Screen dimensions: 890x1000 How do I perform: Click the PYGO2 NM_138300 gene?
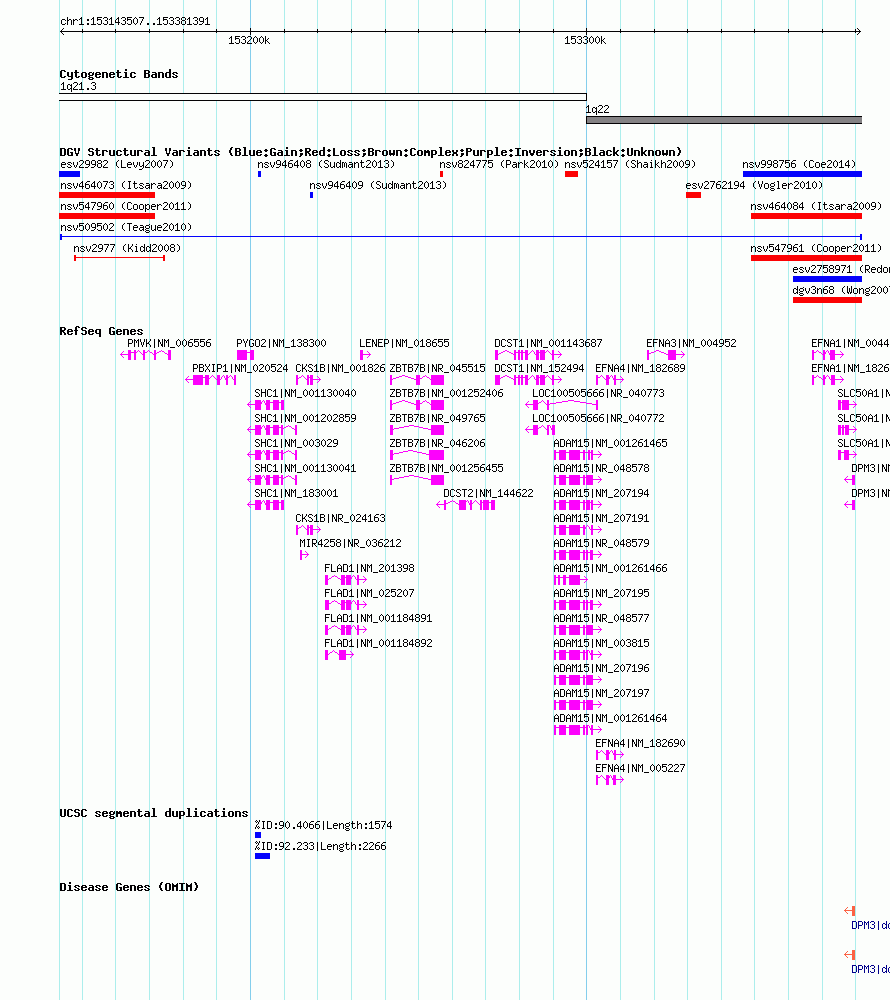(245, 355)
